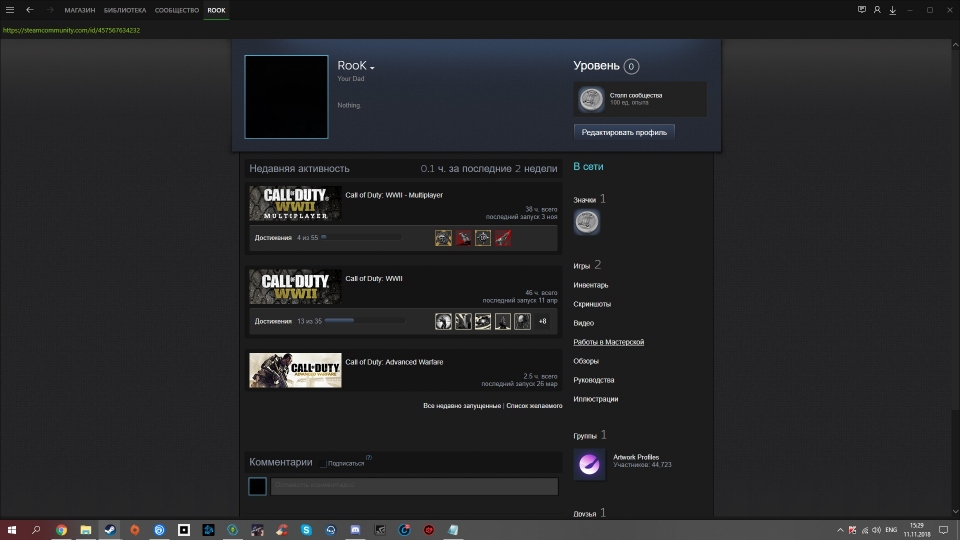The image size is (960, 540).
Task: Open the СООБЩЕСТВО menu
Action: click(x=177, y=10)
